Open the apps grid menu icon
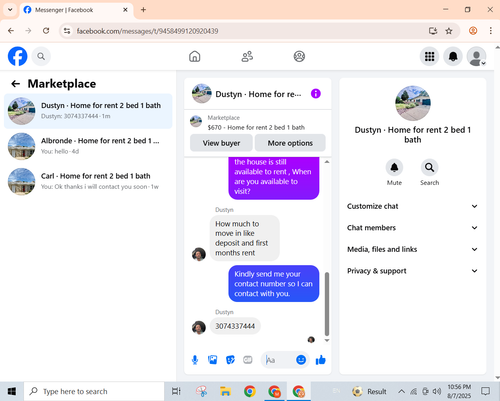This screenshot has width=500, height=401. pyautogui.click(x=429, y=56)
